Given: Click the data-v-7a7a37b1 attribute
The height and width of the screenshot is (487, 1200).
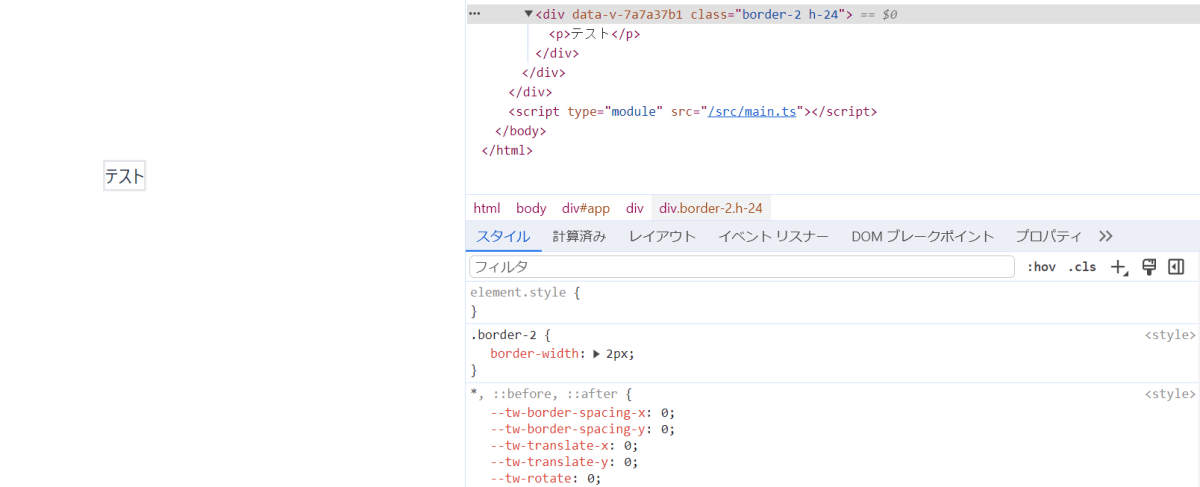Looking at the screenshot, I should [627, 14].
